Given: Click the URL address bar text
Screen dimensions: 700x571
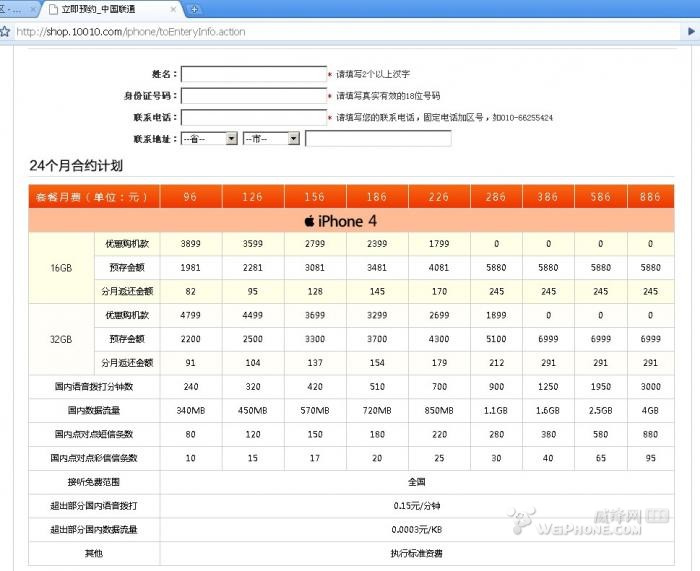Looking at the screenshot, I should click(131, 32).
